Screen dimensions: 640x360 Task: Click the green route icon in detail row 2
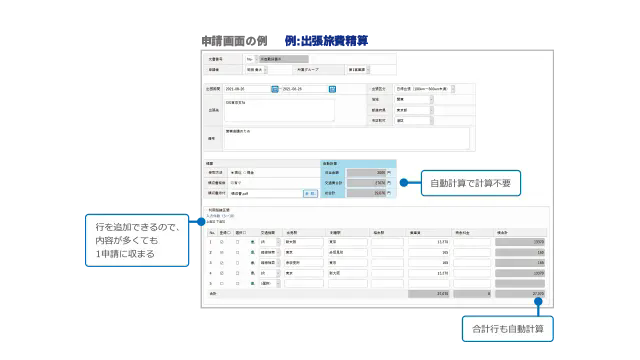(253, 253)
